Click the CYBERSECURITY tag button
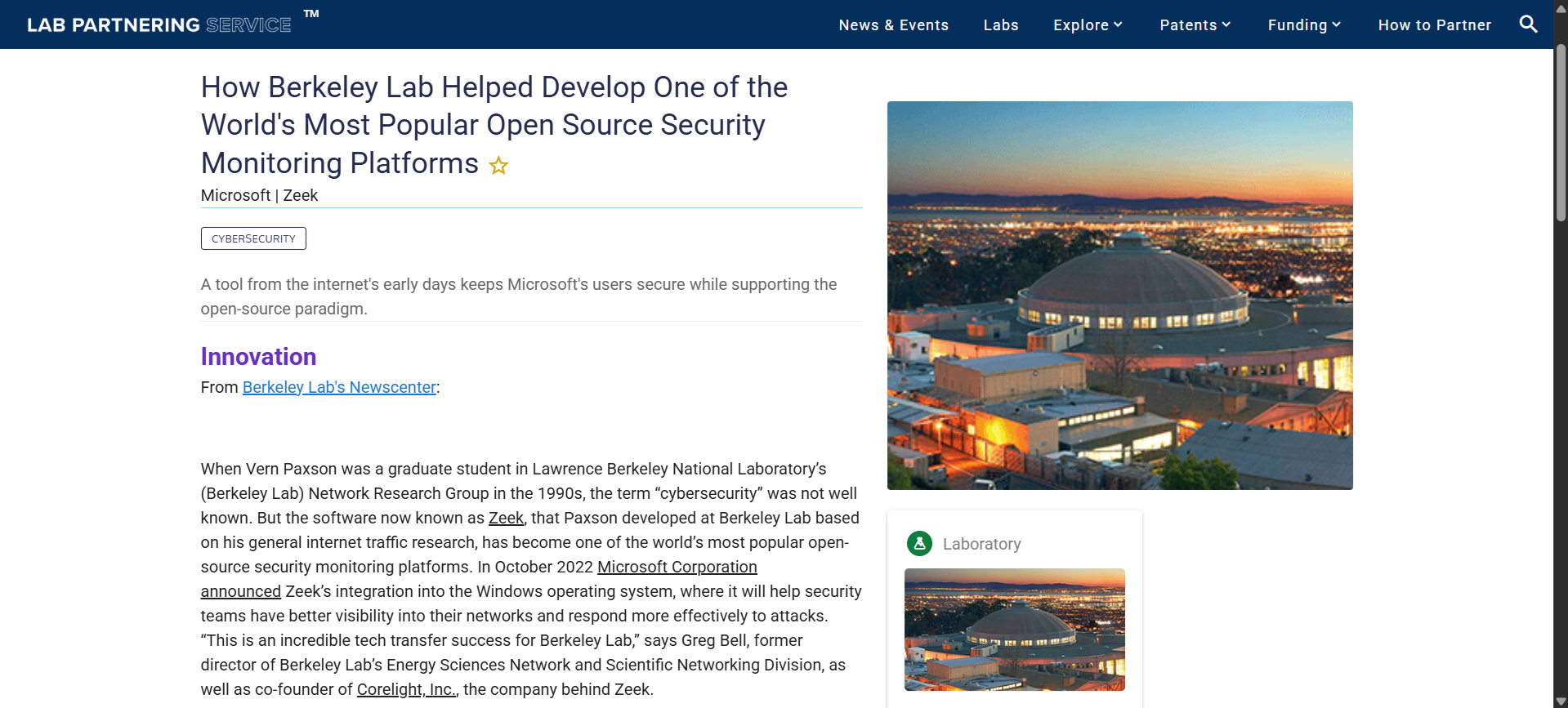Image resolution: width=1568 pixels, height=708 pixels. coord(253,238)
